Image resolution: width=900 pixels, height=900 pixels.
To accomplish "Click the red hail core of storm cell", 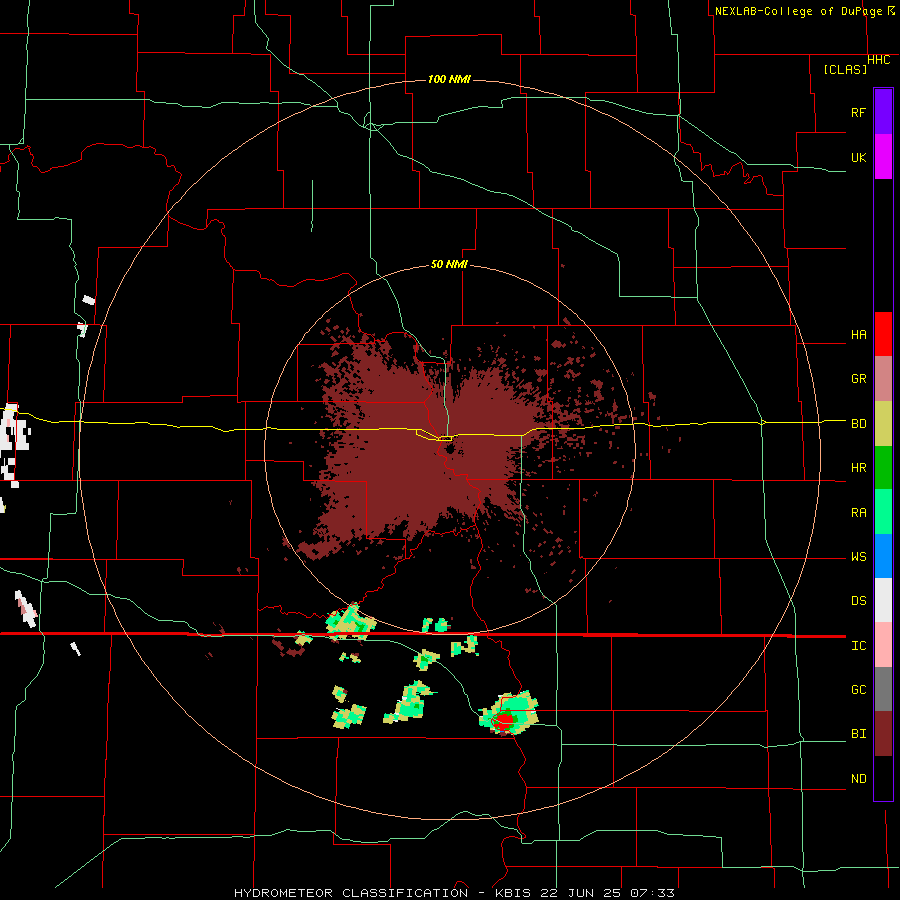I will pyautogui.click(x=505, y=721).
